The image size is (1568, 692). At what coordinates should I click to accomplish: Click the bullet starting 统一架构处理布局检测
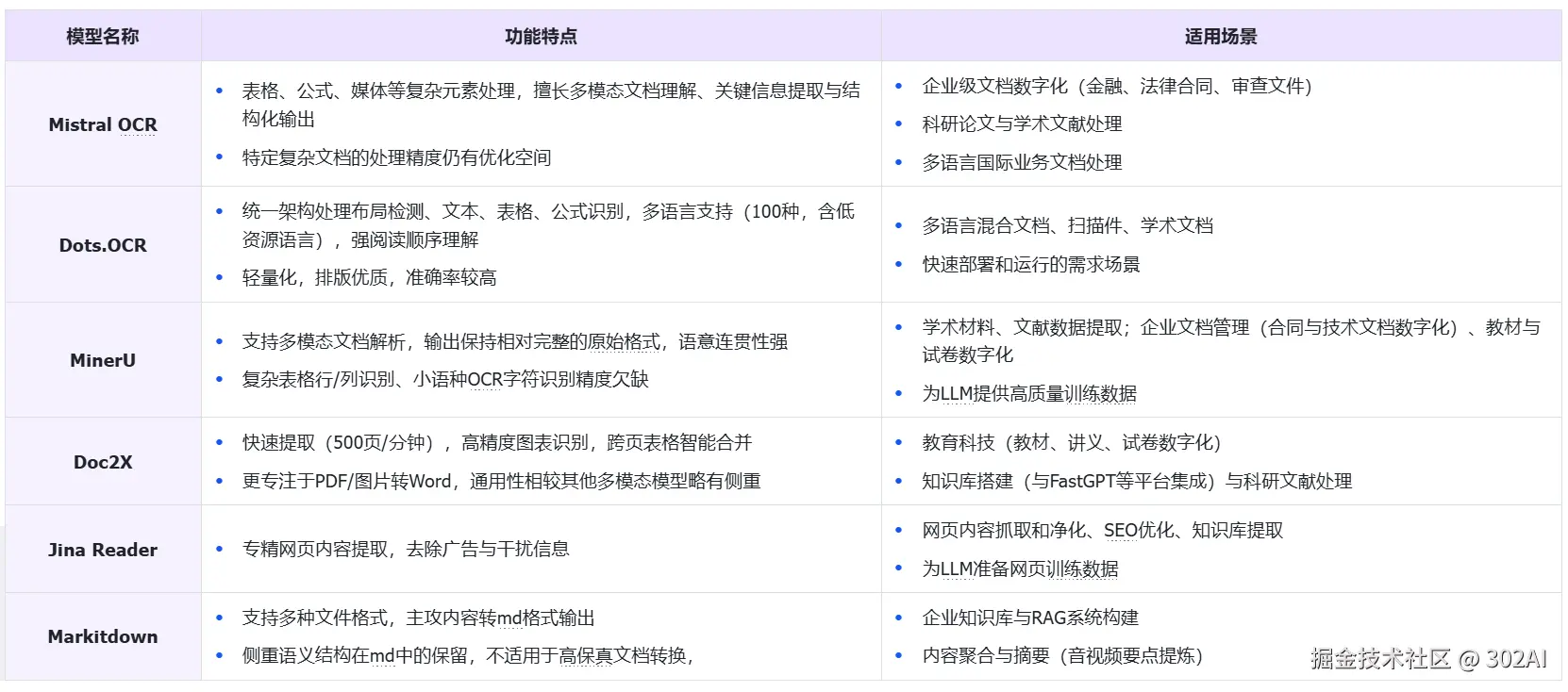pyautogui.click(x=548, y=225)
